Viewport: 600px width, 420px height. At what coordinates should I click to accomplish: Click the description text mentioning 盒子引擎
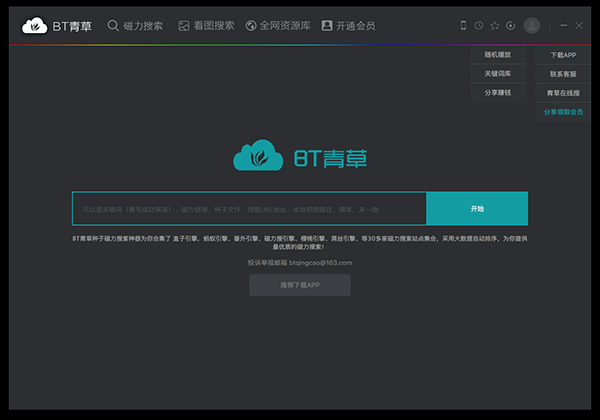point(300,243)
